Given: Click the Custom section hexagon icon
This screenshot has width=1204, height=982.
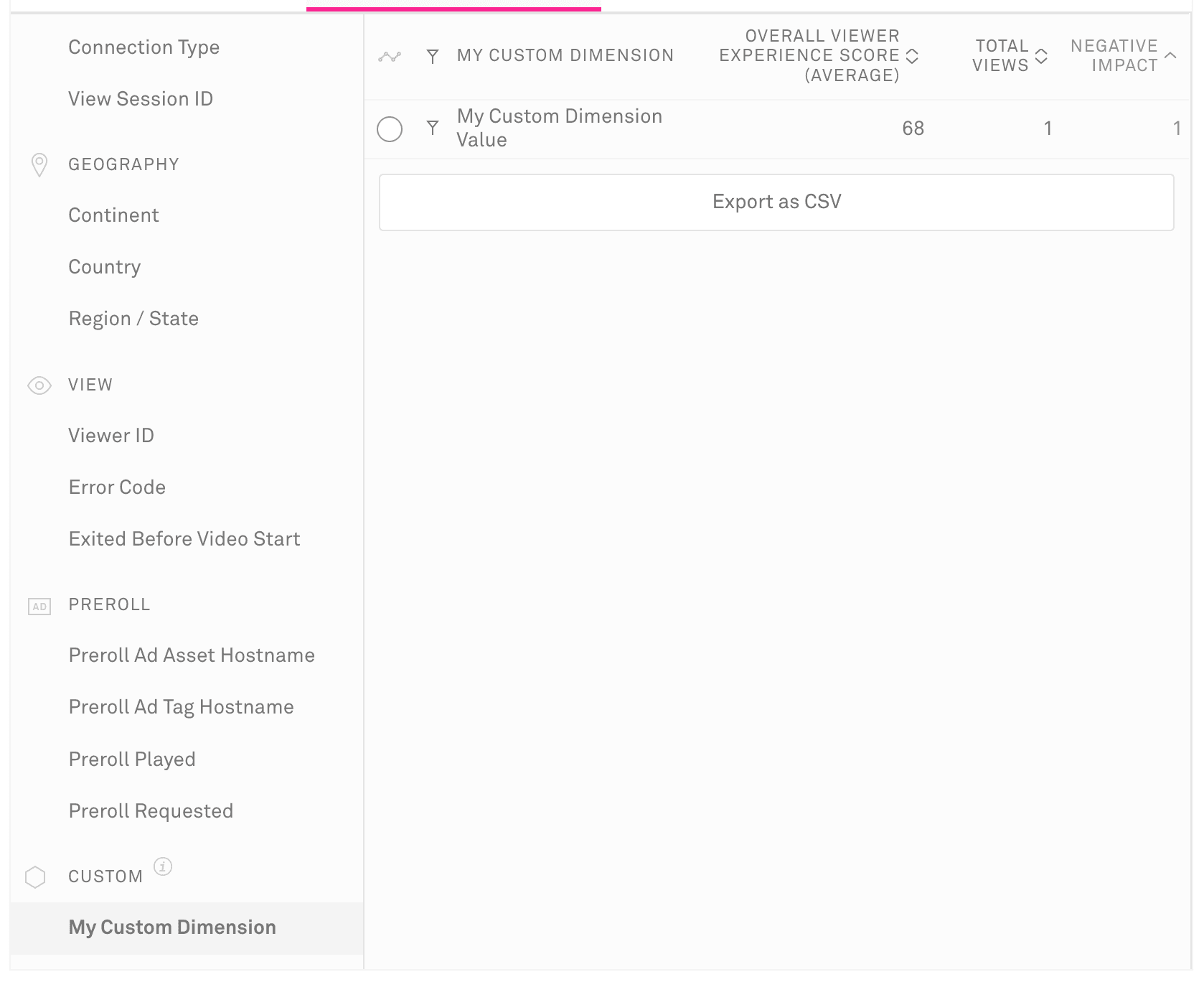Looking at the screenshot, I should click(x=35, y=876).
